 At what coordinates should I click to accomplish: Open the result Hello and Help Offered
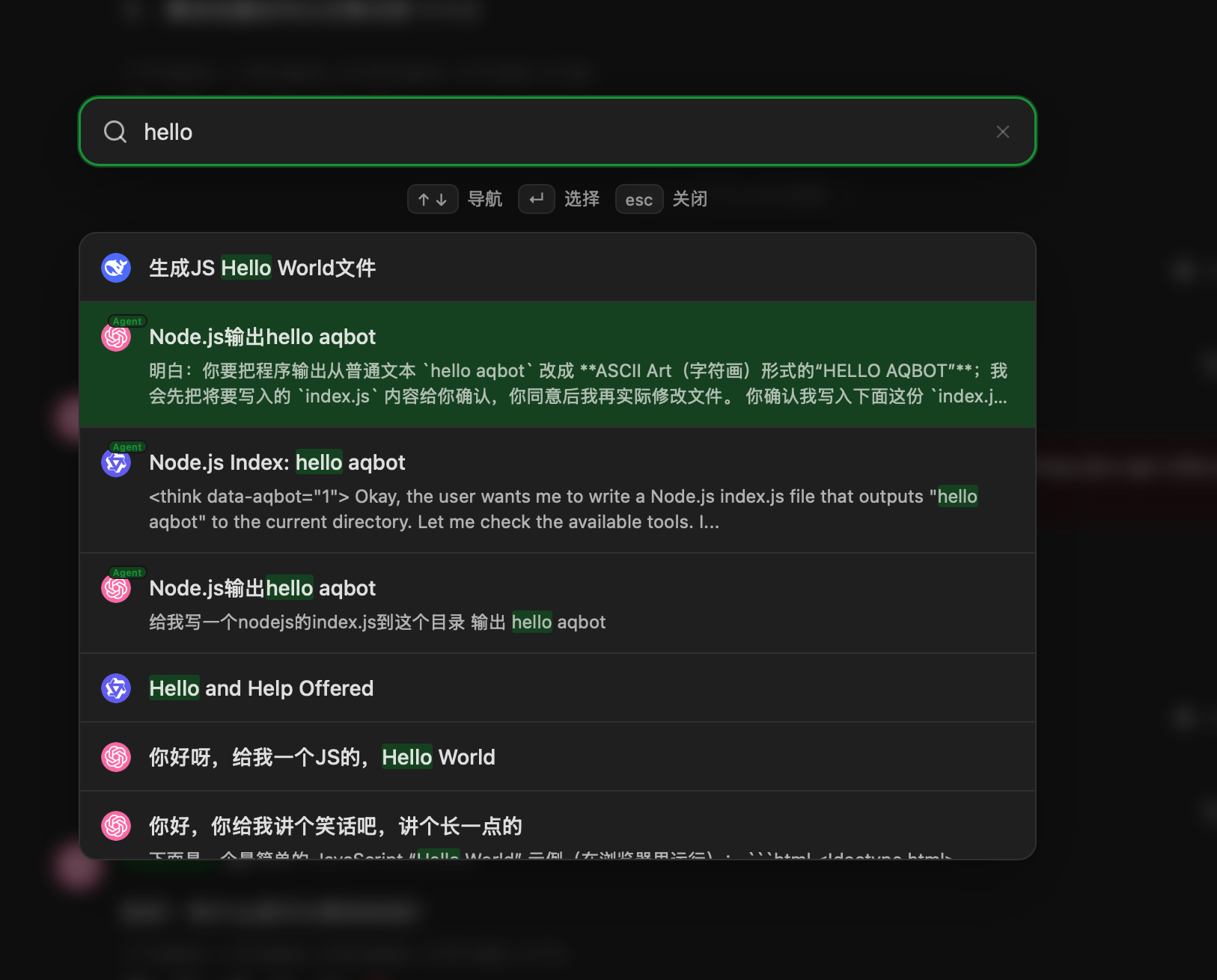(558, 688)
